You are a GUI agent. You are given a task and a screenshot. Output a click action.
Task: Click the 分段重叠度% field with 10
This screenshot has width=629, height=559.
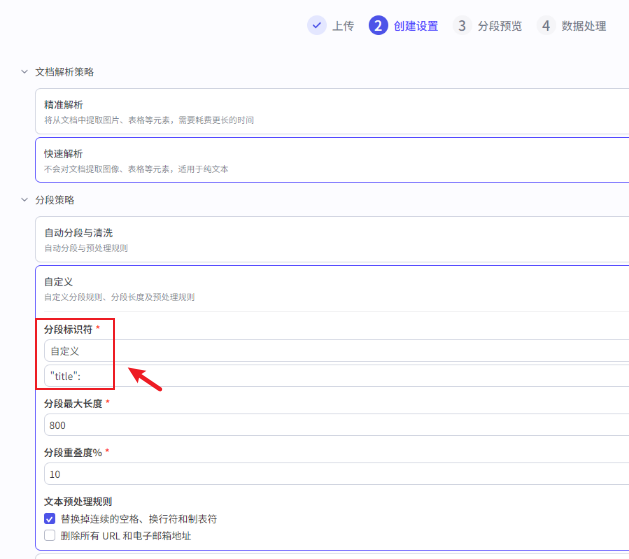[336, 474]
